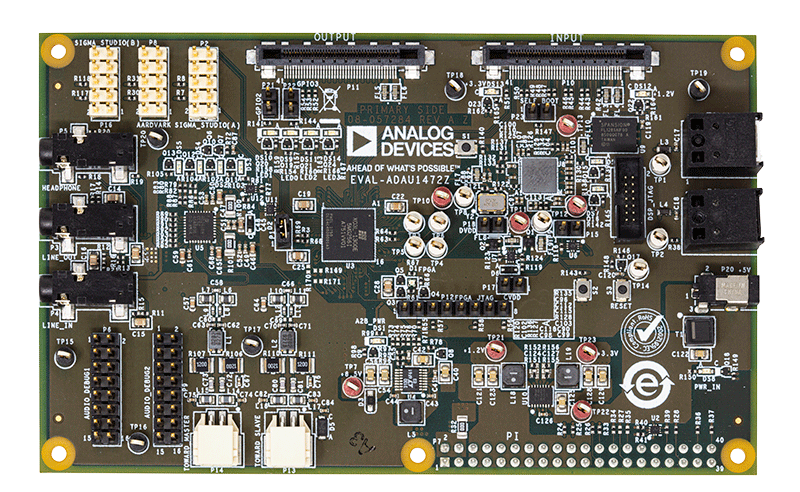Click the silver crystal oscillator

[x=491, y=203]
